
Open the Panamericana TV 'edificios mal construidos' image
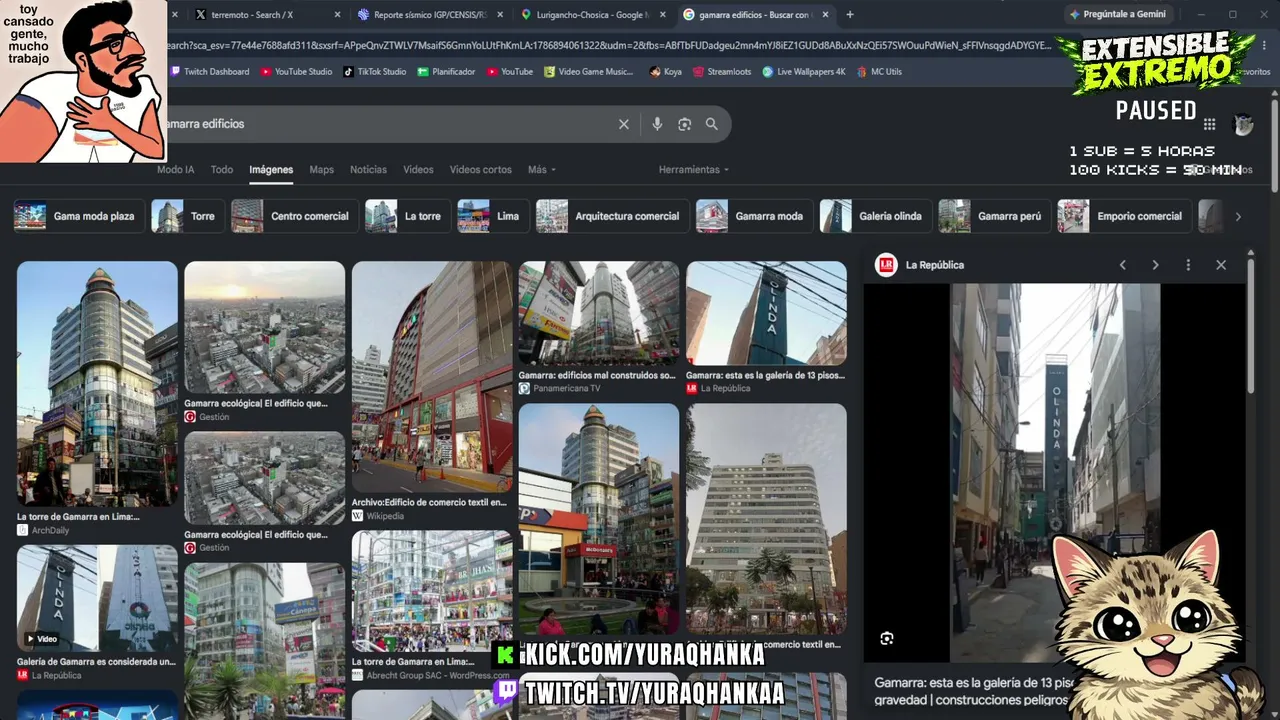pos(599,314)
